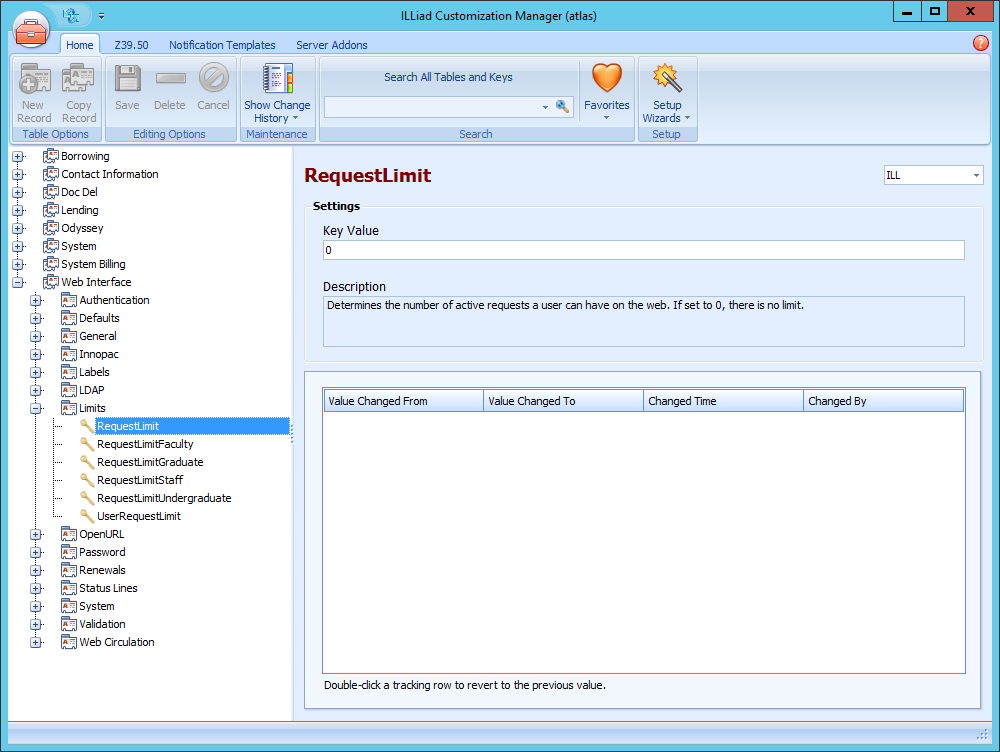This screenshot has height=752, width=1000.
Task: Click the Server Addons tab
Action: click(330, 44)
